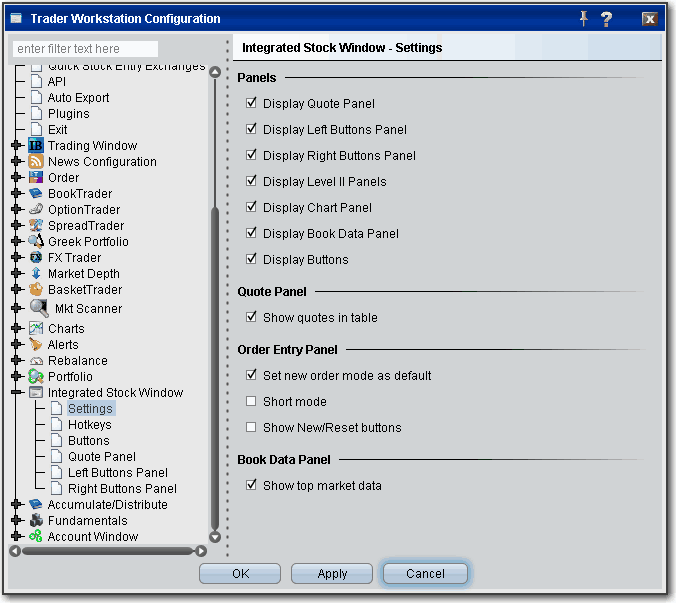The height and width of the screenshot is (603, 676).
Task: Click the OptionTrader icon
Action: [x=36, y=209]
